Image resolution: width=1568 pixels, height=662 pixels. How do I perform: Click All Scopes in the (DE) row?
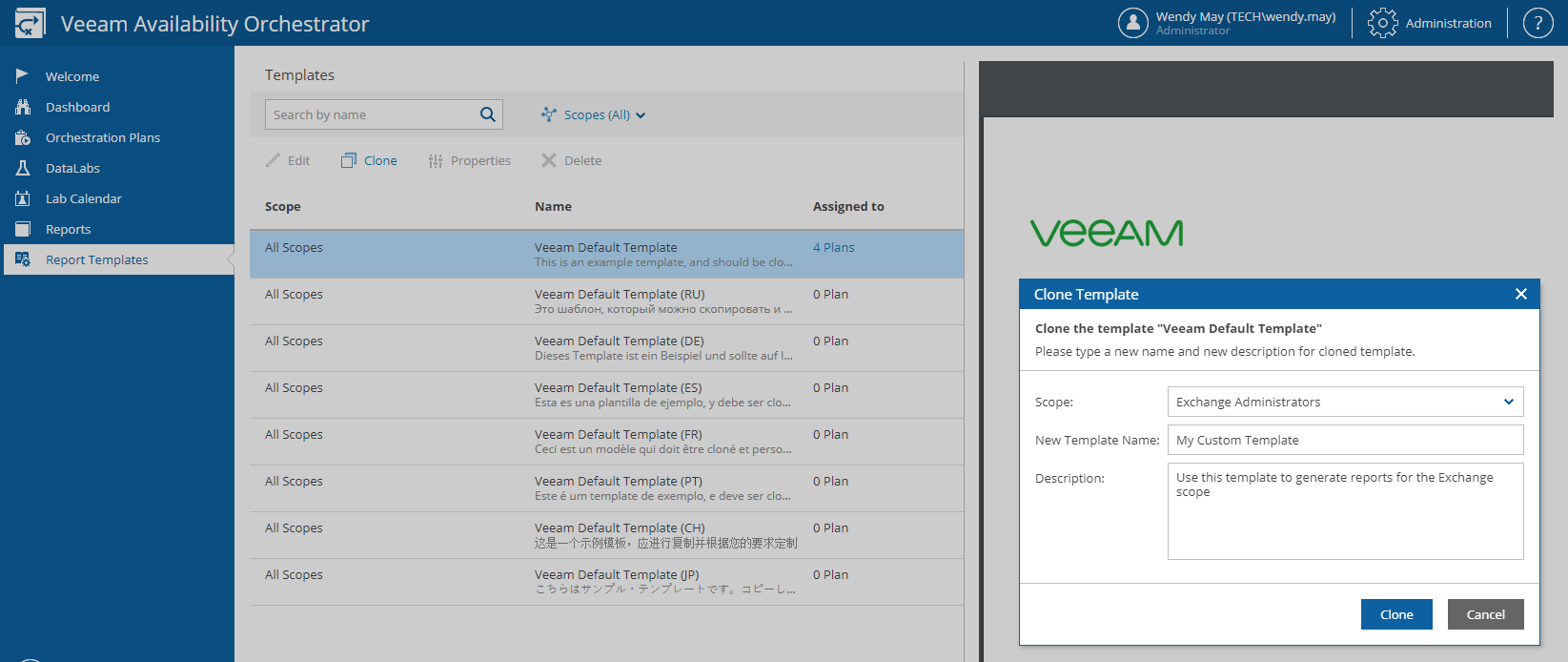click(294, 341)
